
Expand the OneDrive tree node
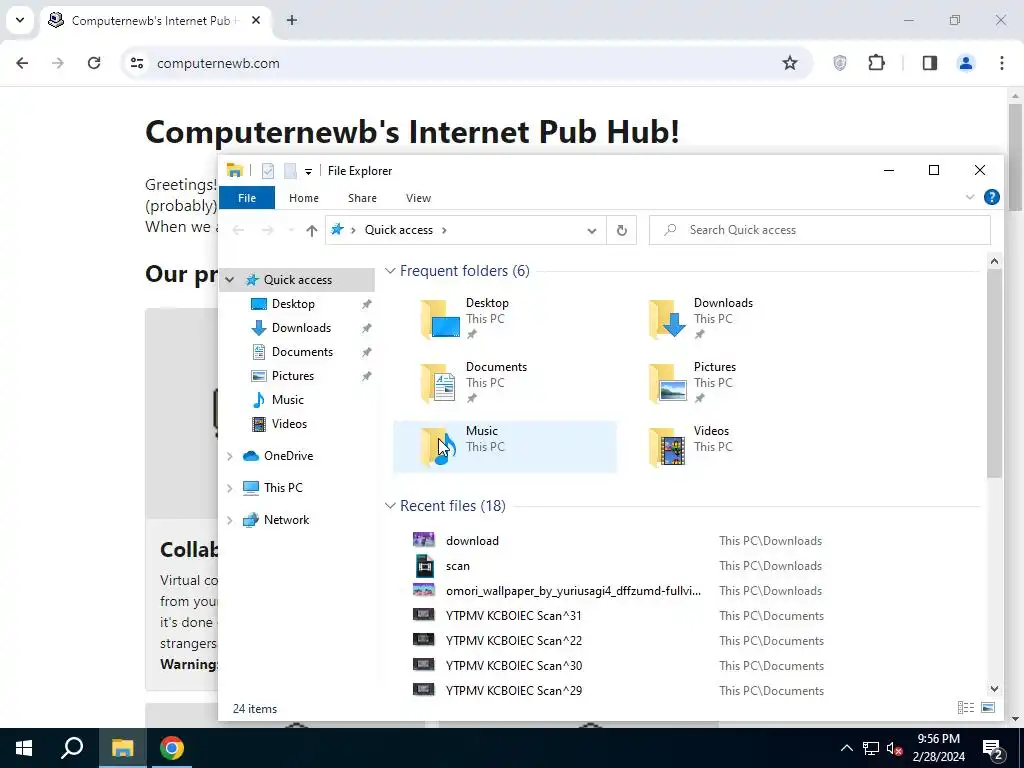230,456
